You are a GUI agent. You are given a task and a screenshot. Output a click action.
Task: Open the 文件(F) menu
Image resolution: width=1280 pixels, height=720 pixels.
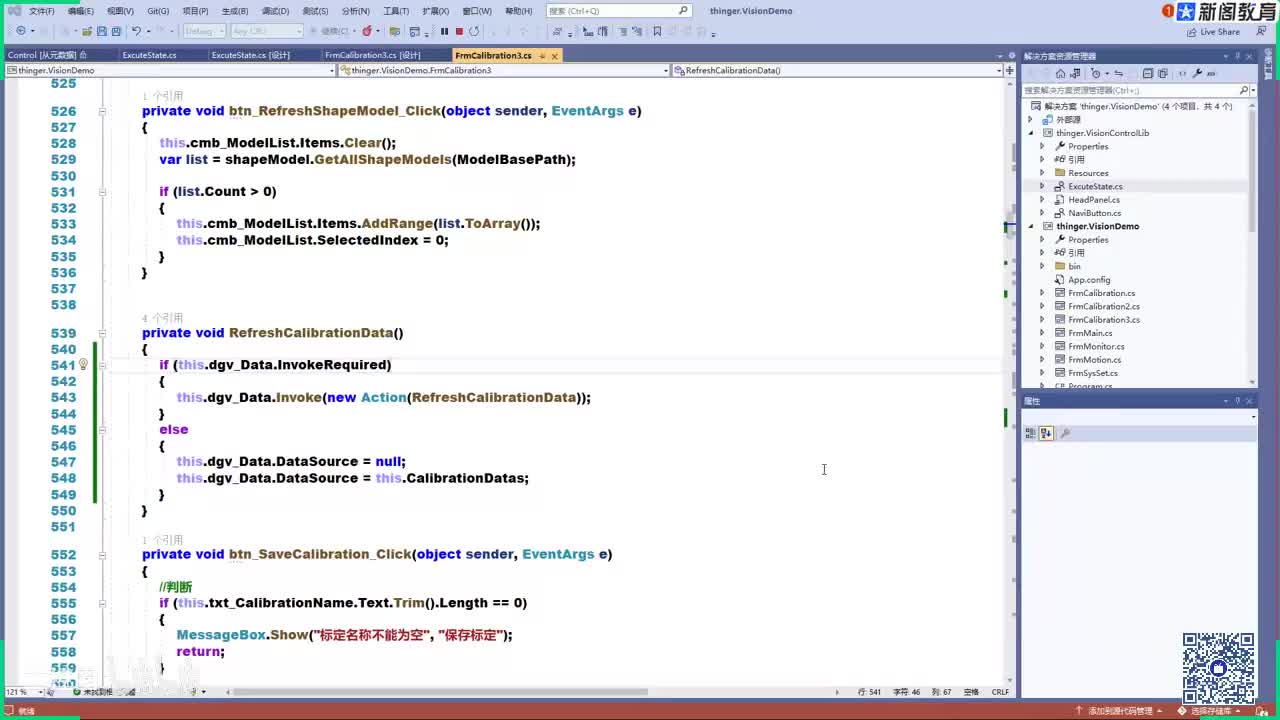[42, 11]
